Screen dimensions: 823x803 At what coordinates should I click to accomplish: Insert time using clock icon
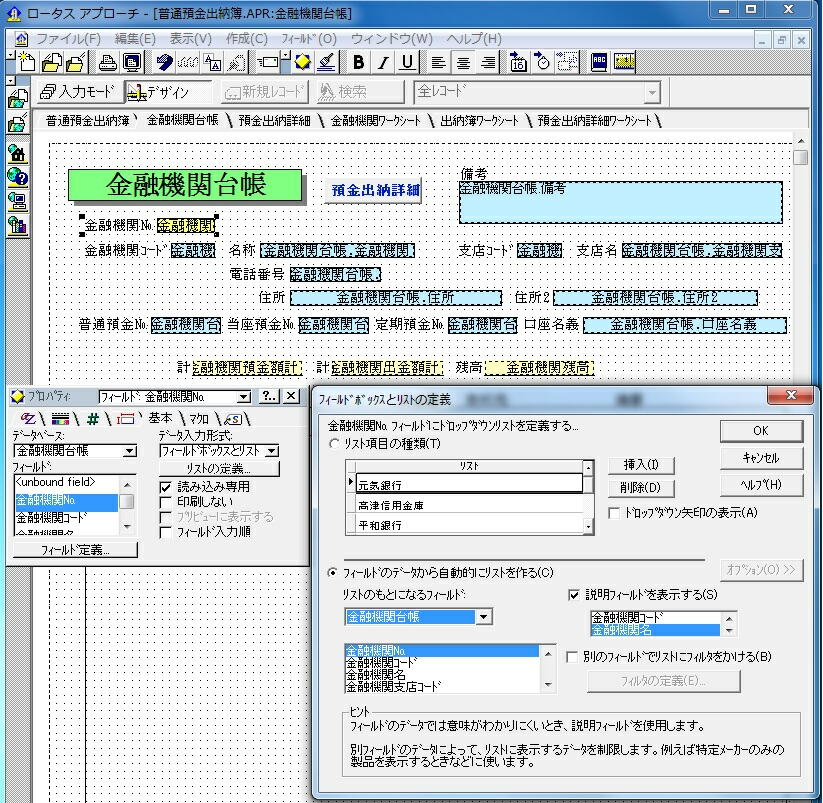tap(543, 62)
